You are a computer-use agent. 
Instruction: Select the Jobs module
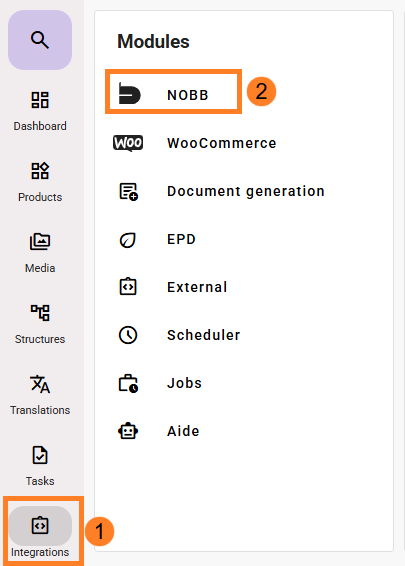tap(184, 383)
